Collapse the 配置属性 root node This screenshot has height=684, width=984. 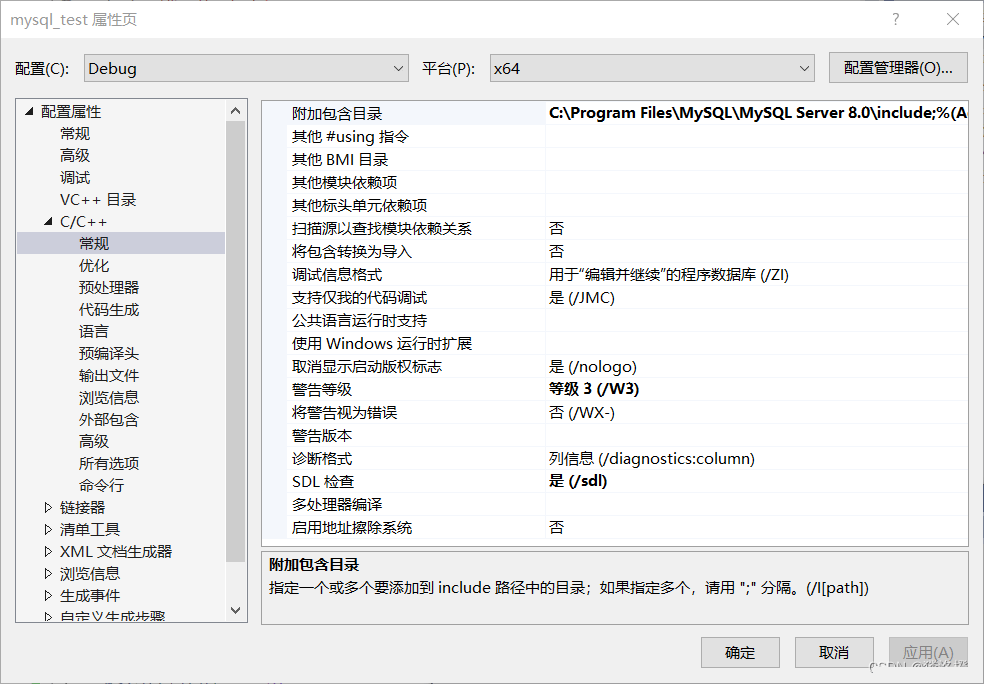(28, 111)
